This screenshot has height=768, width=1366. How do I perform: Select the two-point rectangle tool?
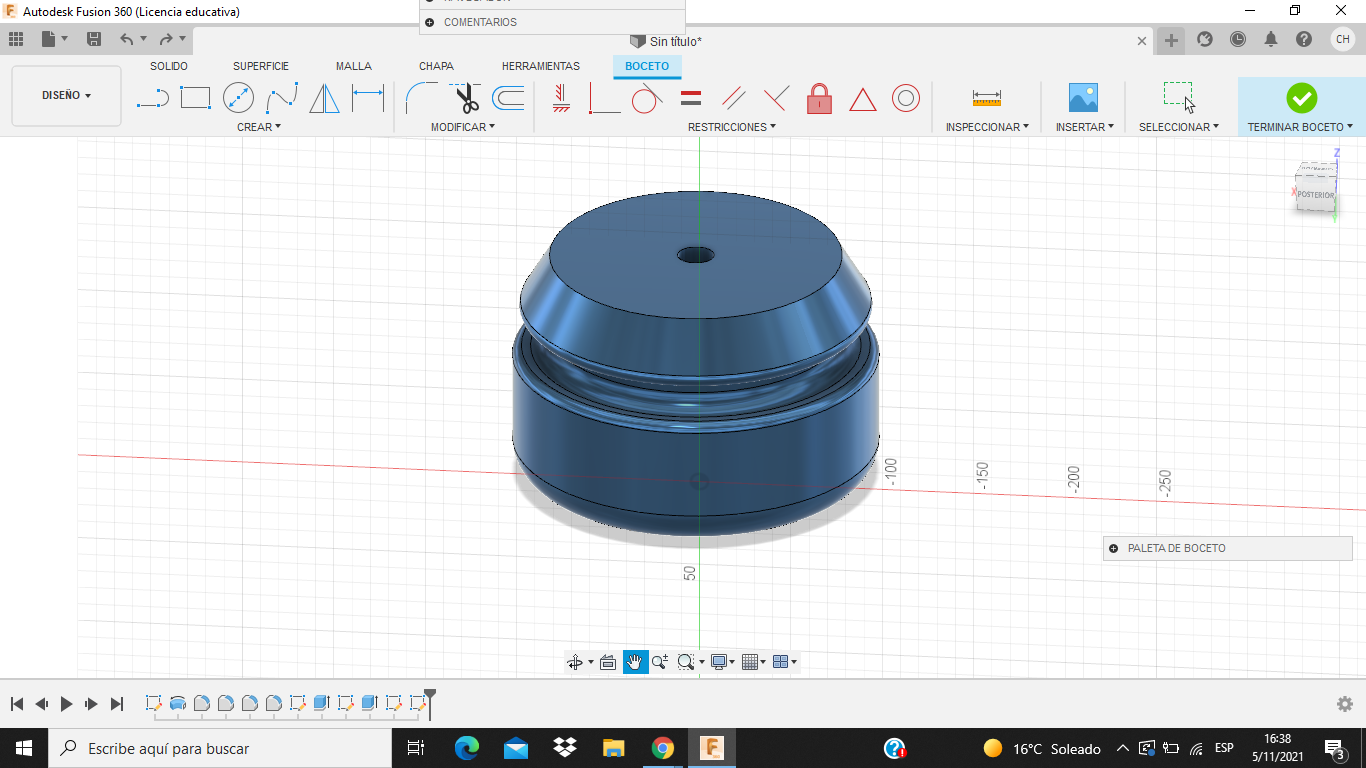click(195, 98)
